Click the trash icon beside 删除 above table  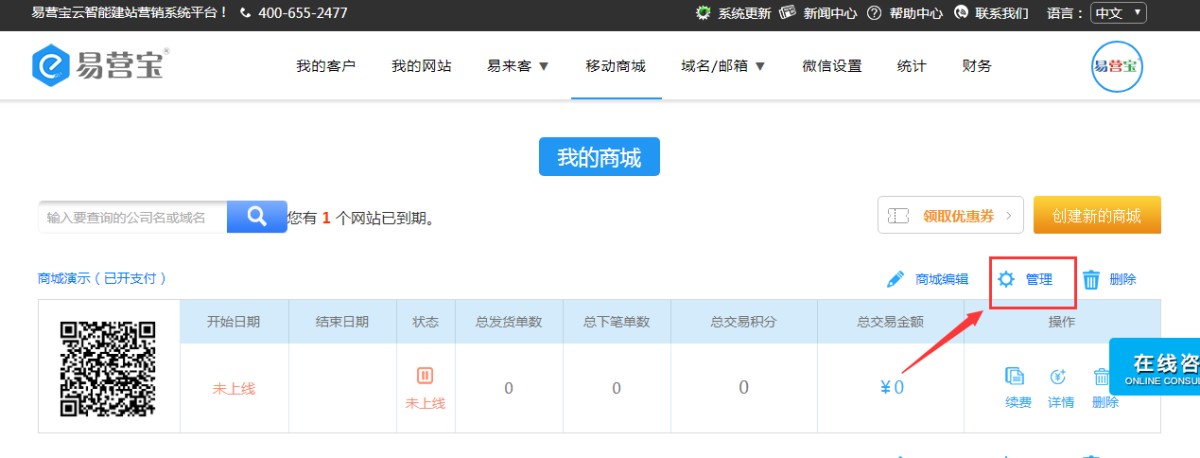coord(1092,280)
